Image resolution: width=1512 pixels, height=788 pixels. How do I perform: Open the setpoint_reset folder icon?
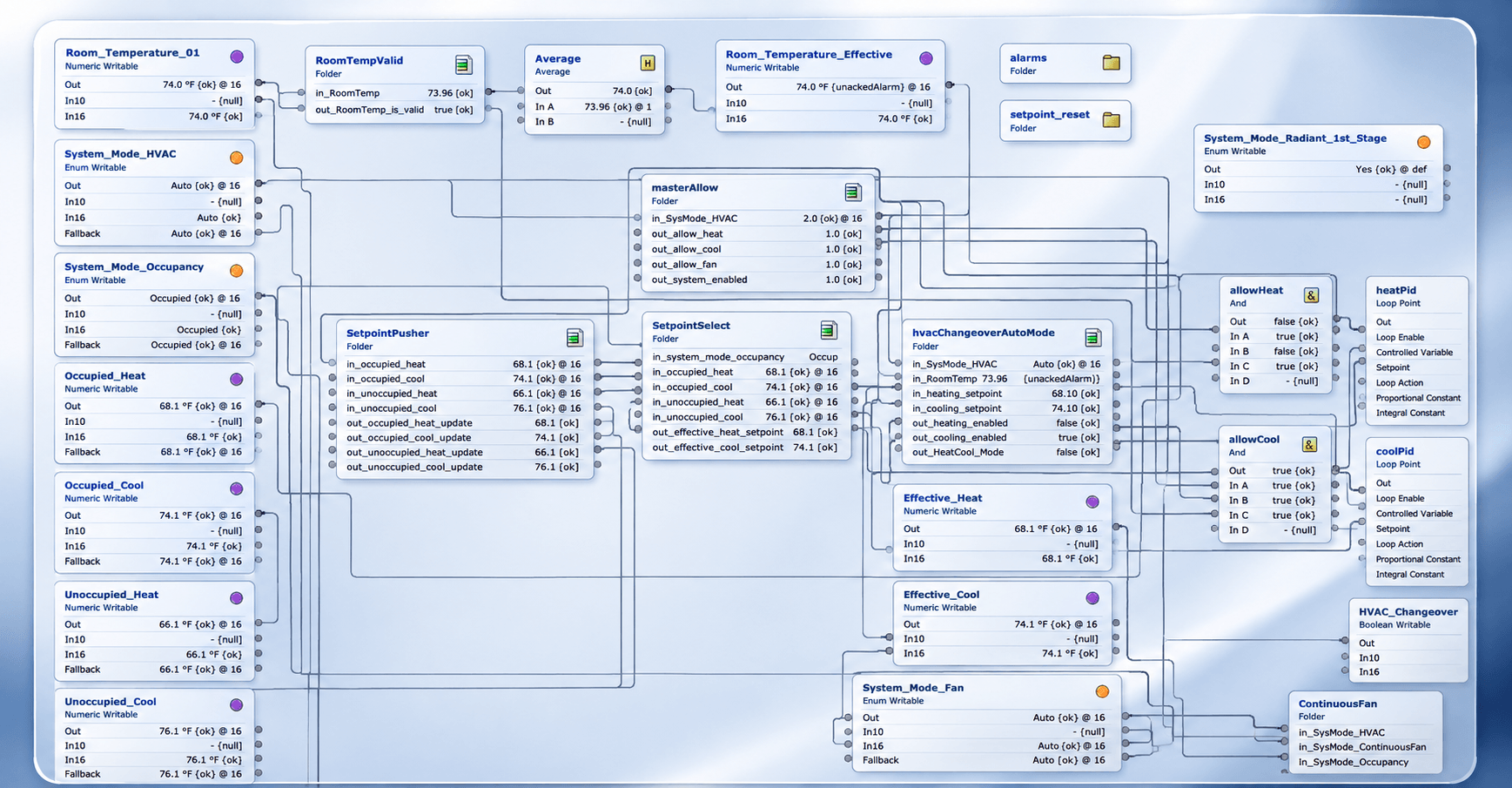[x=1111, y=119]
